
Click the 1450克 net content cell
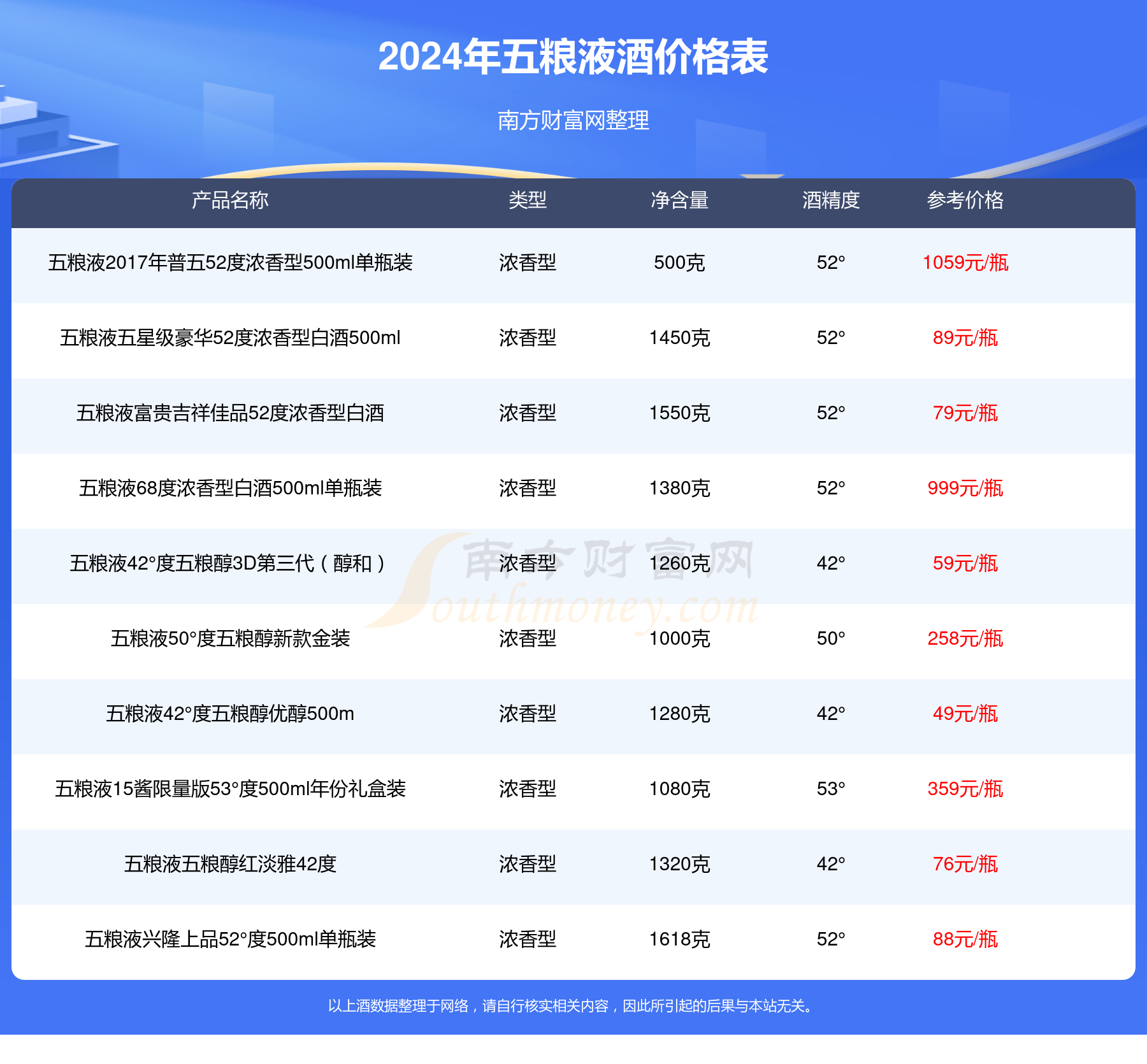pos(679,338)
